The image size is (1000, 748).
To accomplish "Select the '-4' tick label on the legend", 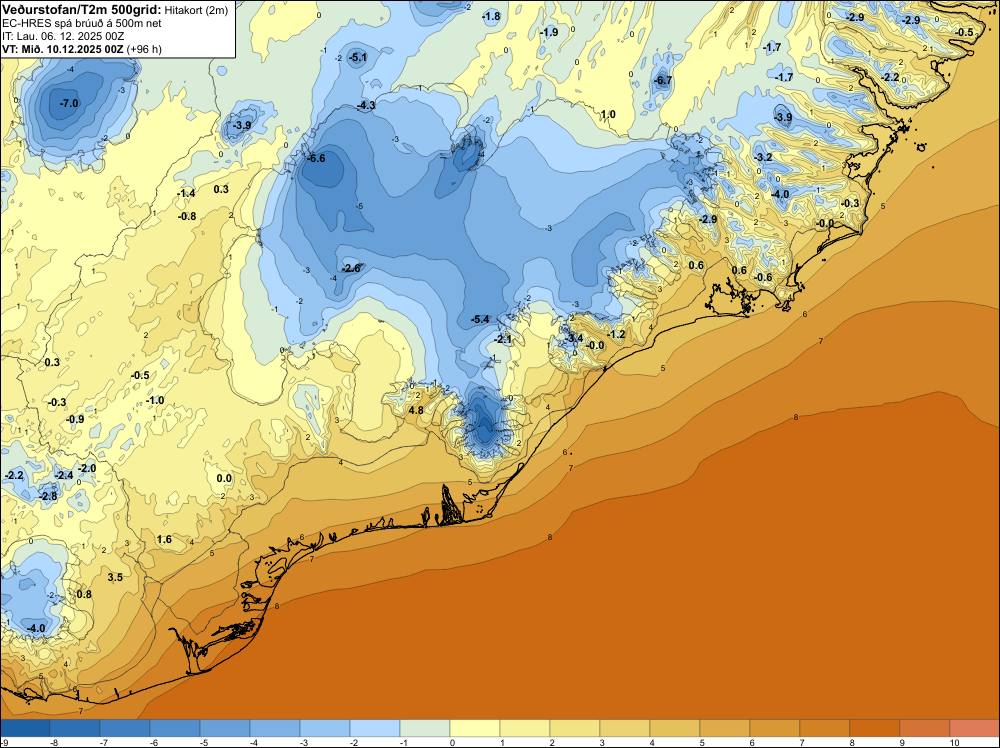I will [x=253, y=742].
